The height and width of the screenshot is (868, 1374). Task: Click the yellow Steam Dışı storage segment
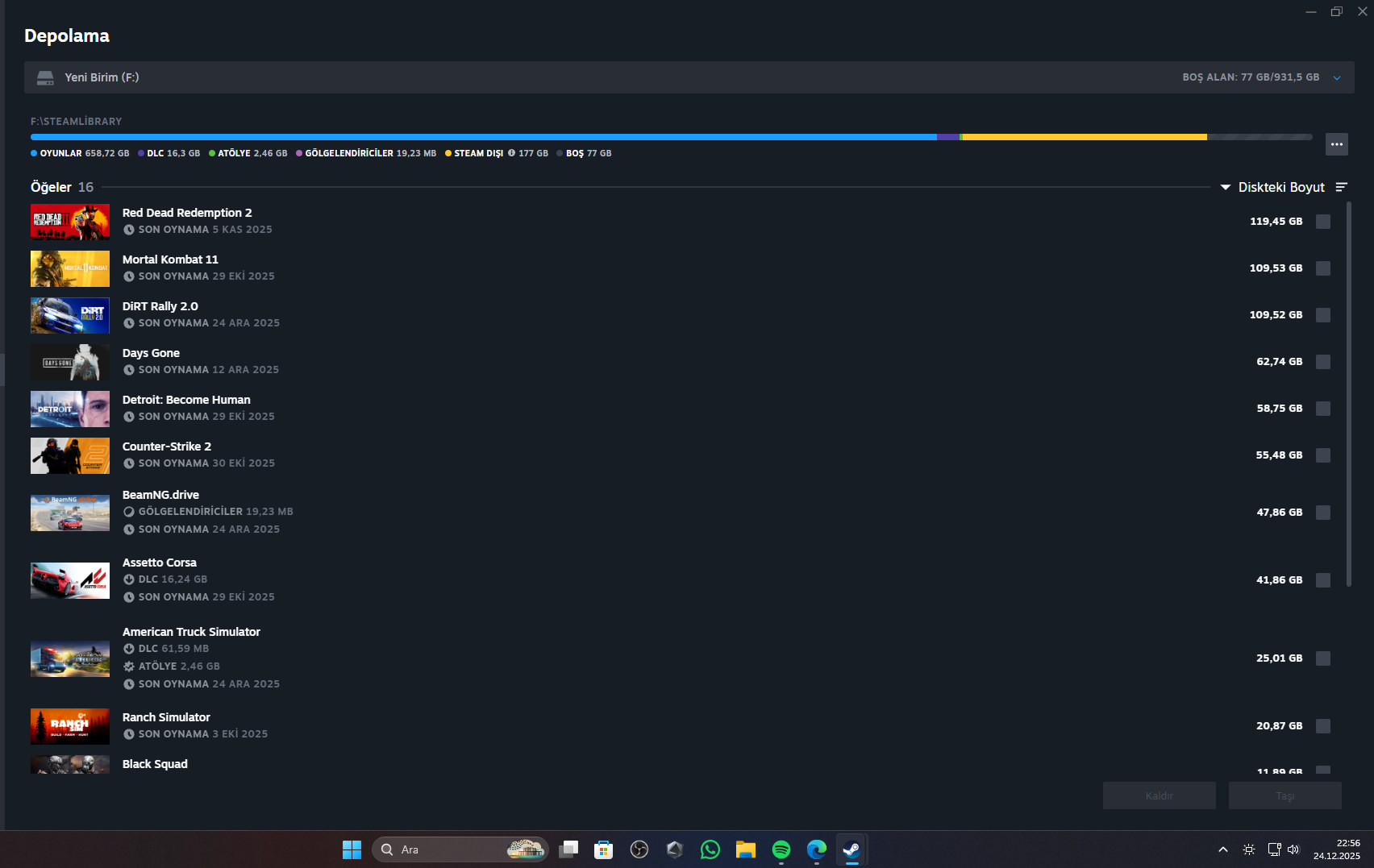1085,137
